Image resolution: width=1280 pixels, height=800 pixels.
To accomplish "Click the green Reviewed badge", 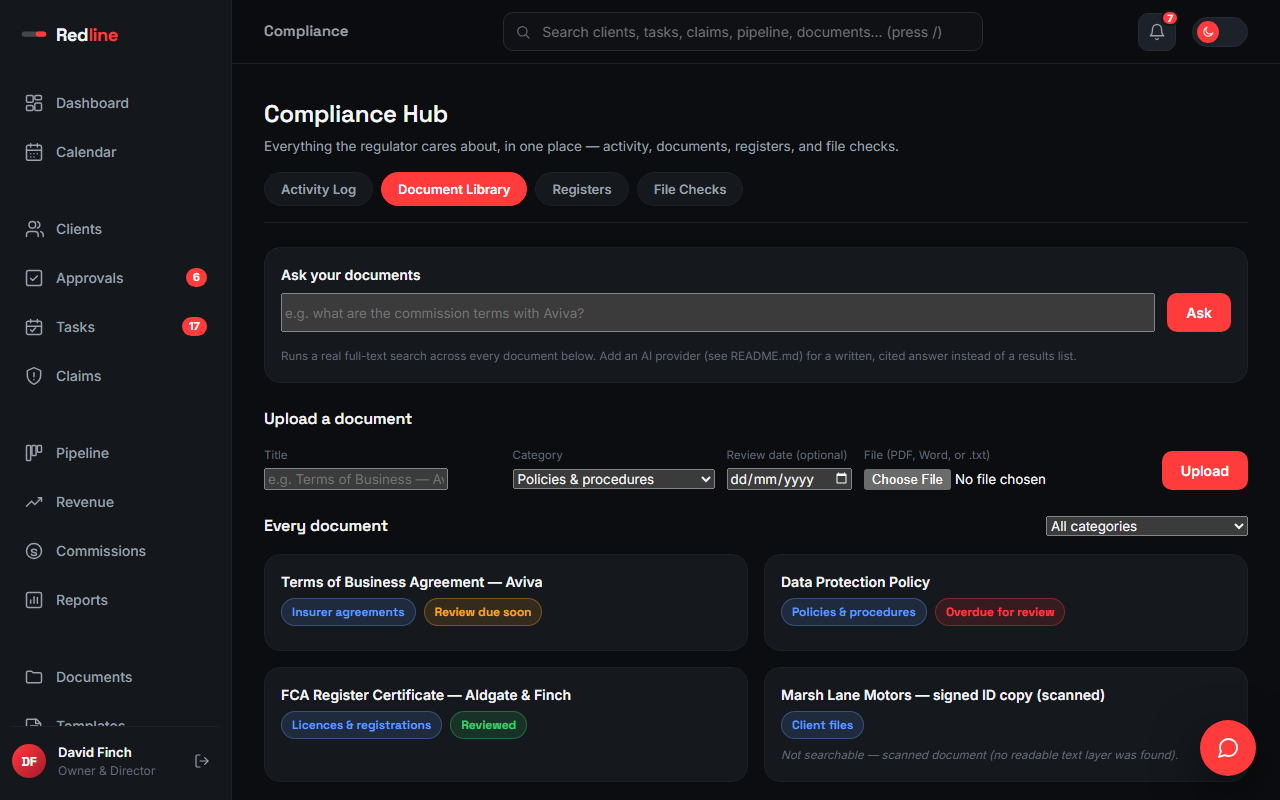I will coord(488,725).
